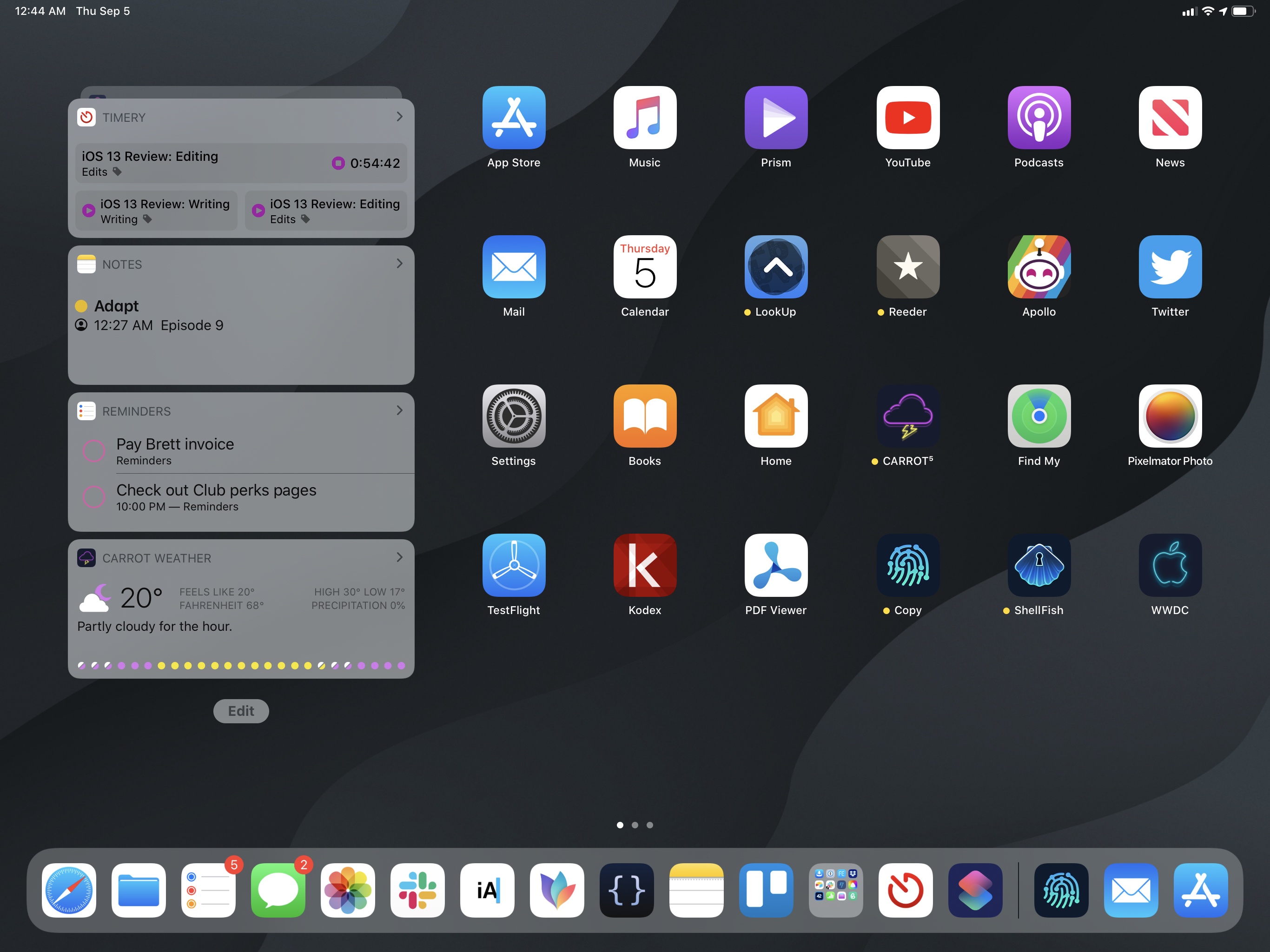Open the 20° current temperature reading
Image resolution: width=1270 pixels, height=952 pixels.
(x=141, y=598)
